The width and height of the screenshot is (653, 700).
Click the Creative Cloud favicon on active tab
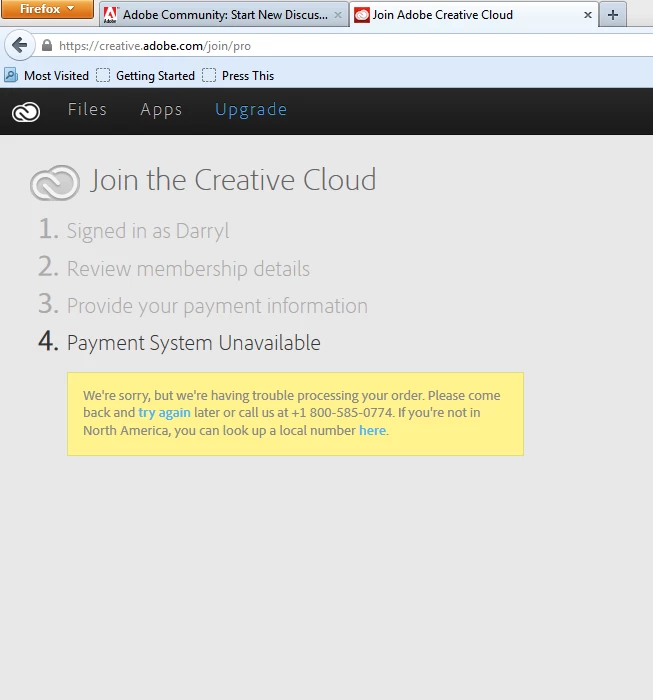pos(362,15)
